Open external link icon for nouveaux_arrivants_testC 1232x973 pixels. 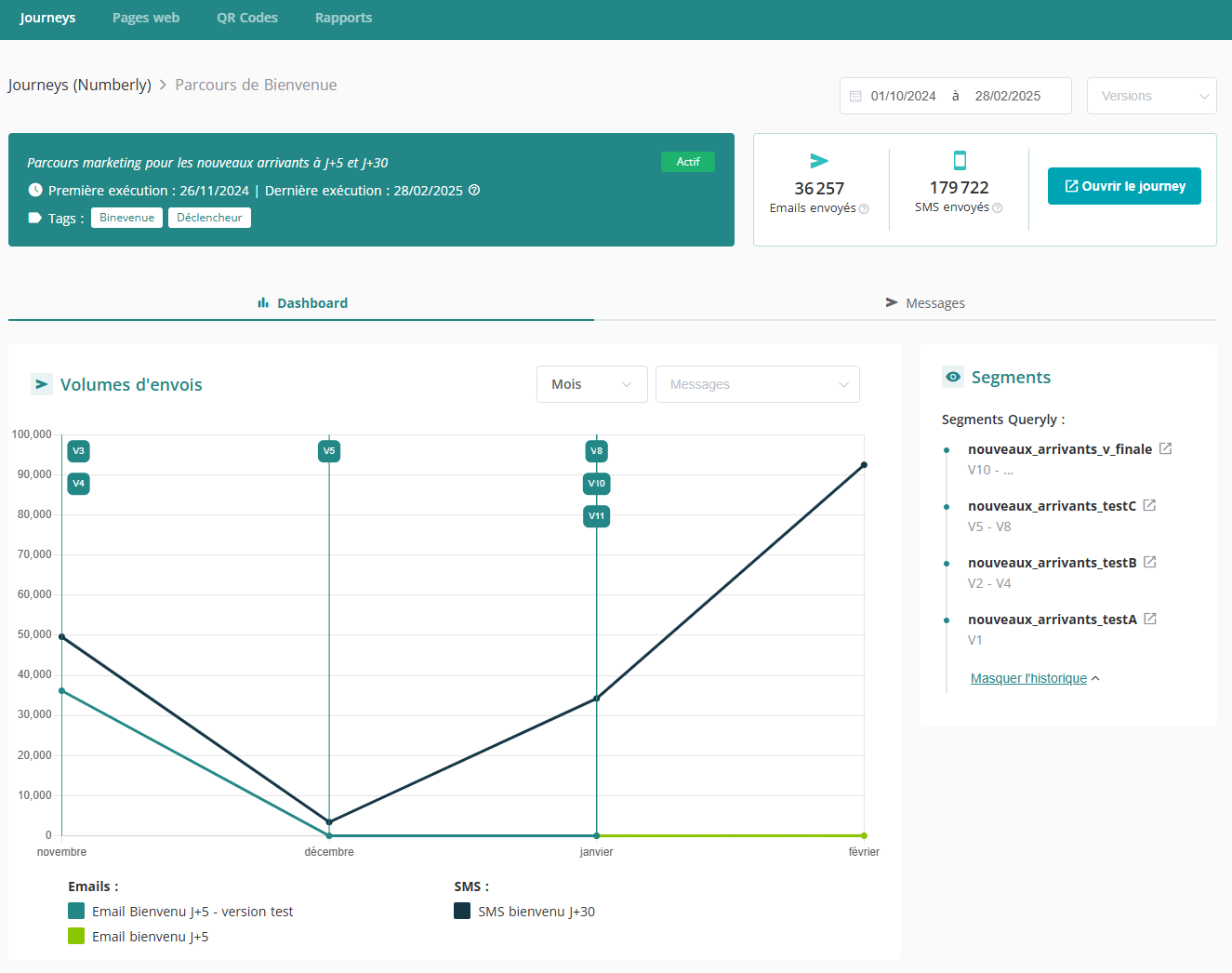(x=1149, y=505)
